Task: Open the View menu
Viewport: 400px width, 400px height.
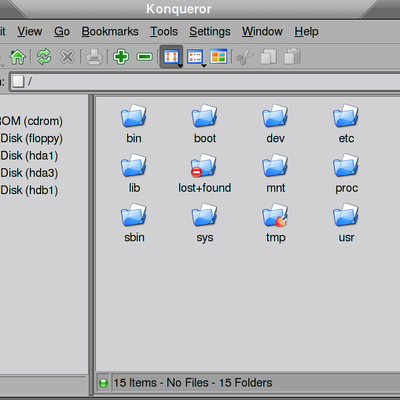Action: pyautogui.click(x=30, y=32)
